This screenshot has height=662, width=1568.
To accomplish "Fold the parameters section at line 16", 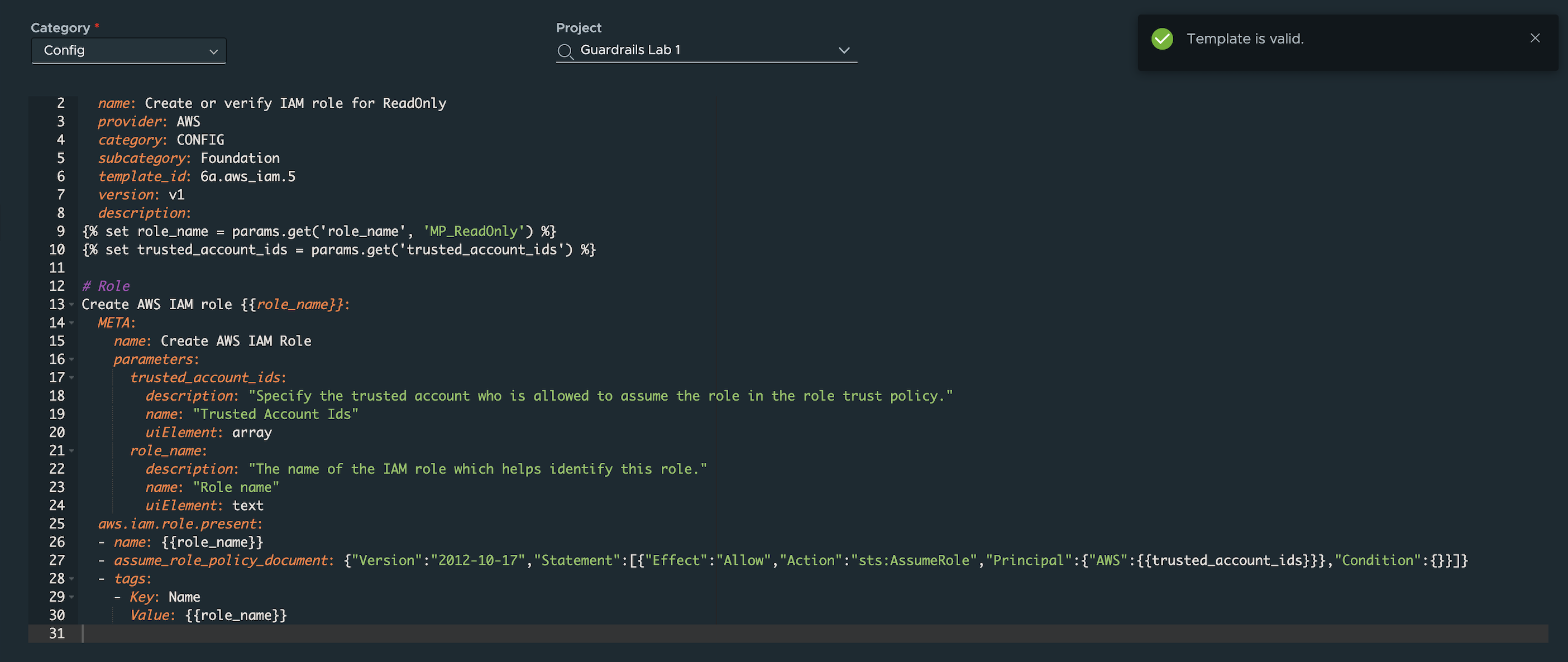I will (72, 359).
